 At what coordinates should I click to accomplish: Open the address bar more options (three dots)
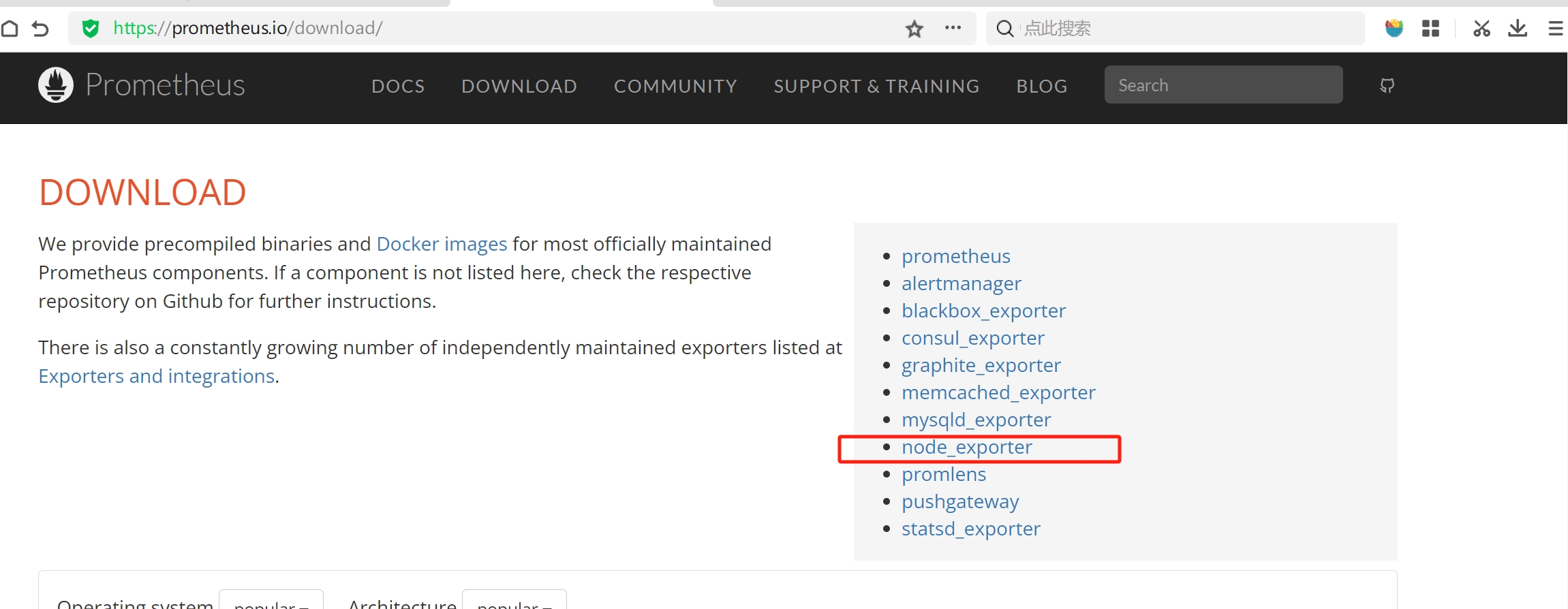(953, 28)
